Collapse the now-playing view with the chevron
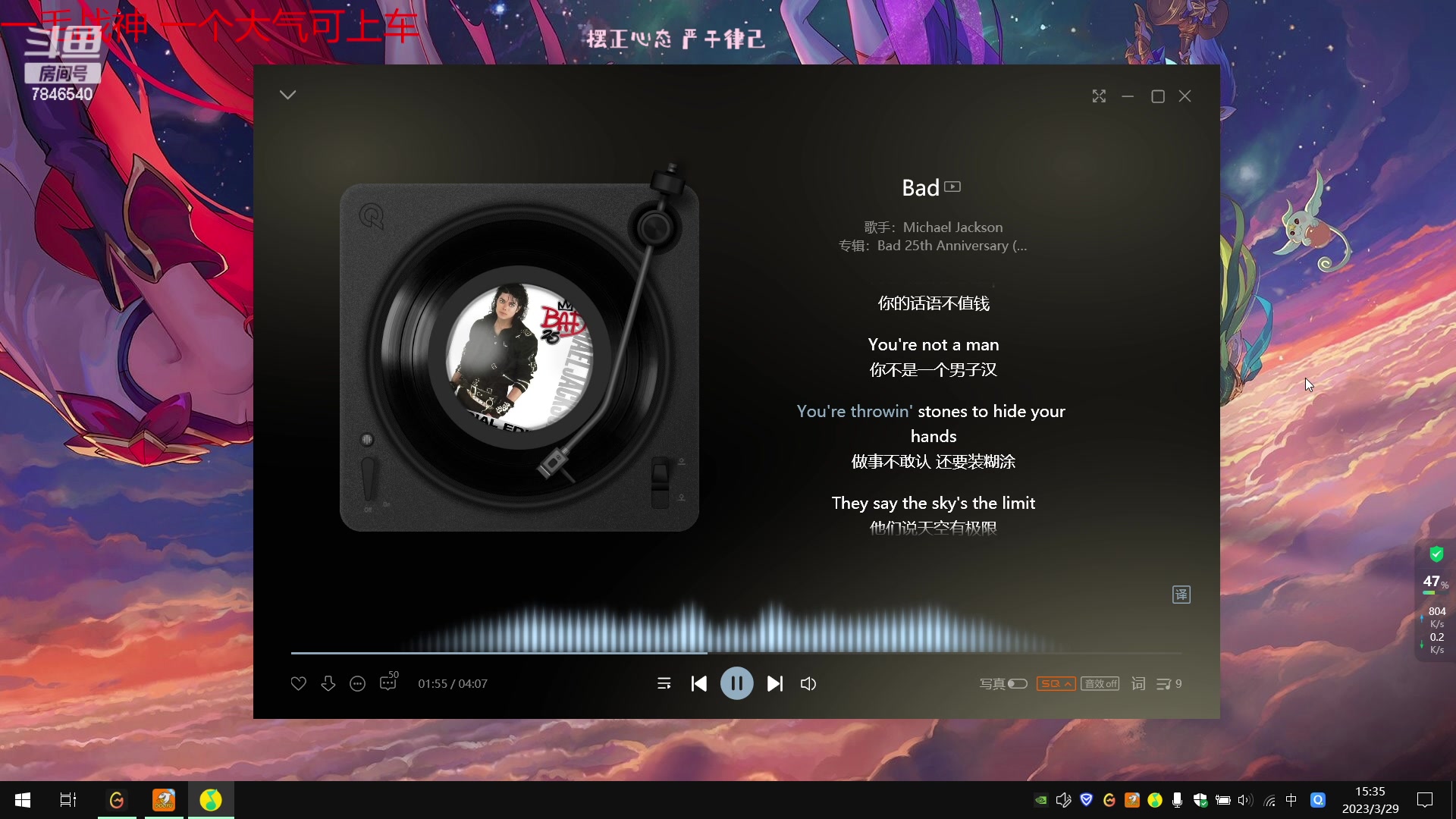The image size is (1456, 819). tap(287, 95)
